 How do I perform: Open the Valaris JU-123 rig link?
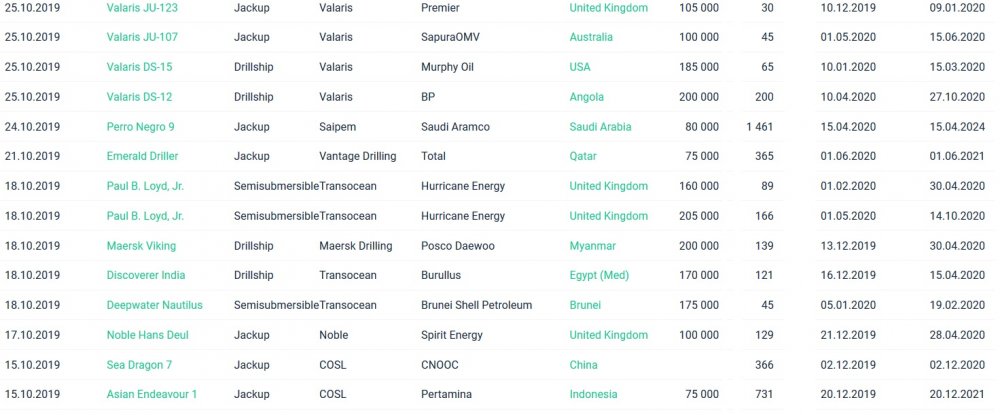pos(142,8)
